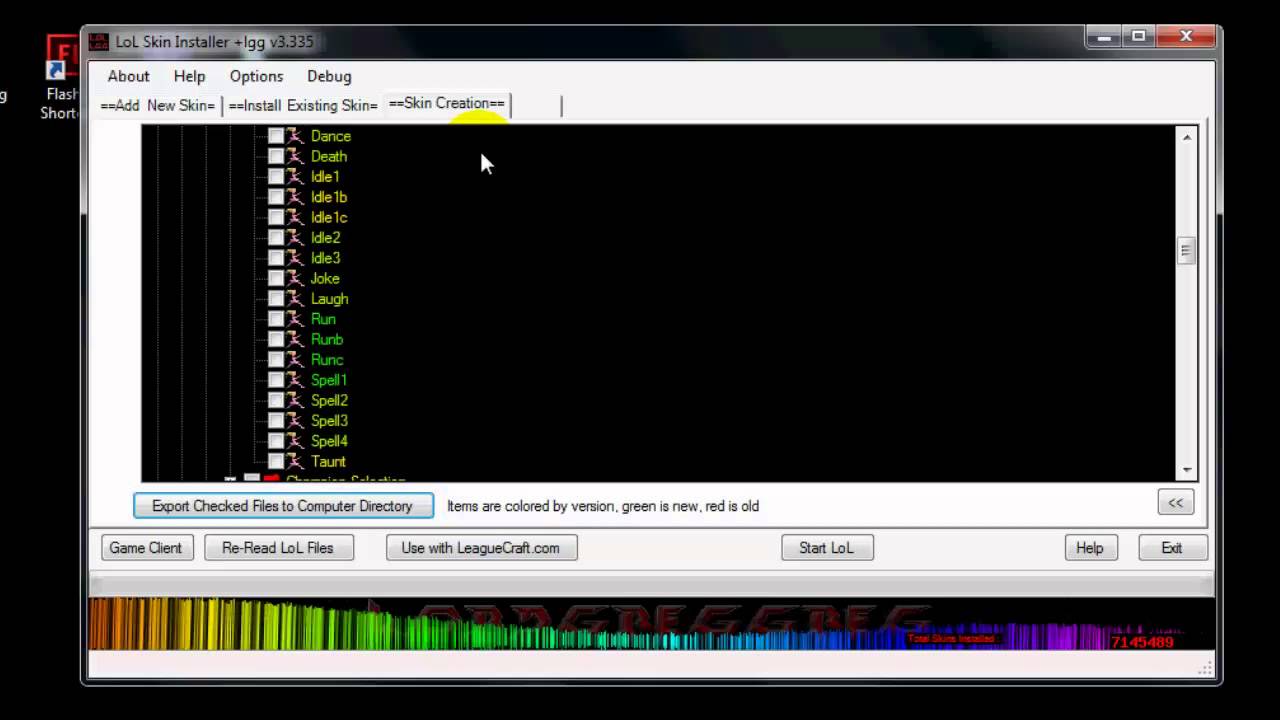Click Use with LeagueCraft.com button
Viewport: 1280px width, 720px height.
coord(481,548)
